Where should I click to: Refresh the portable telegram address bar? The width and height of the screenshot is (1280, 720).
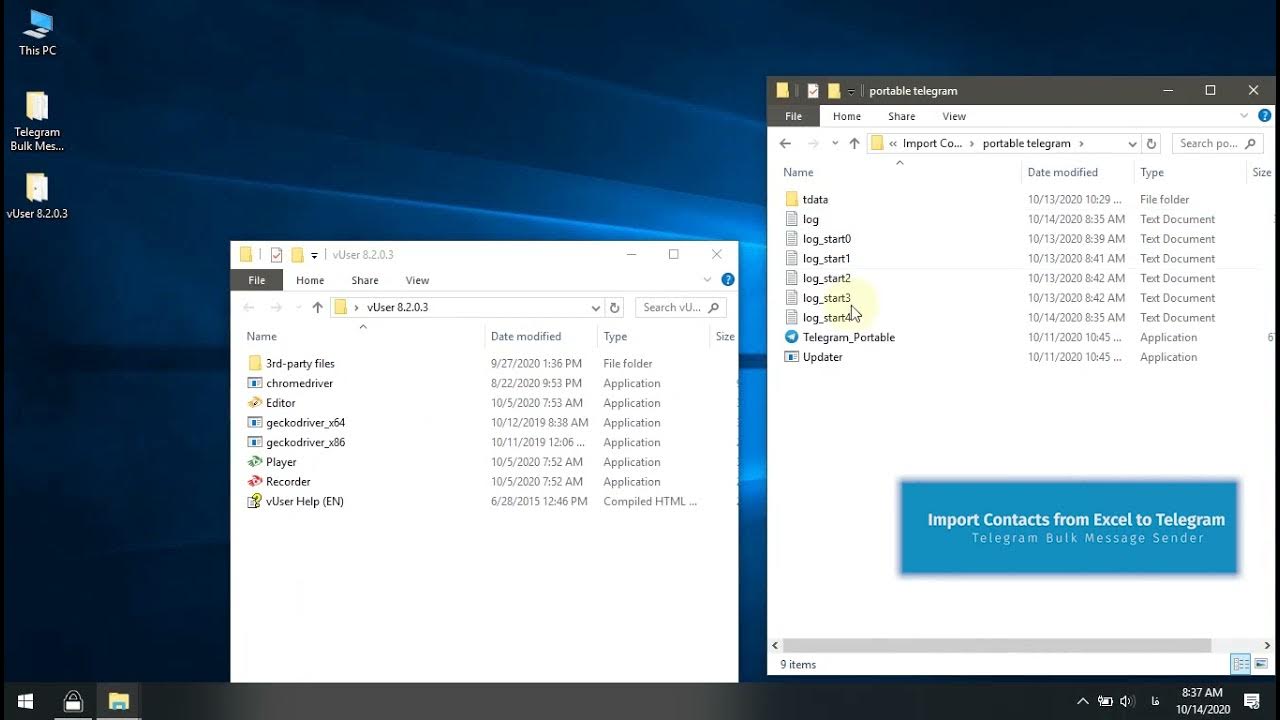click(x=1151, y=143)
